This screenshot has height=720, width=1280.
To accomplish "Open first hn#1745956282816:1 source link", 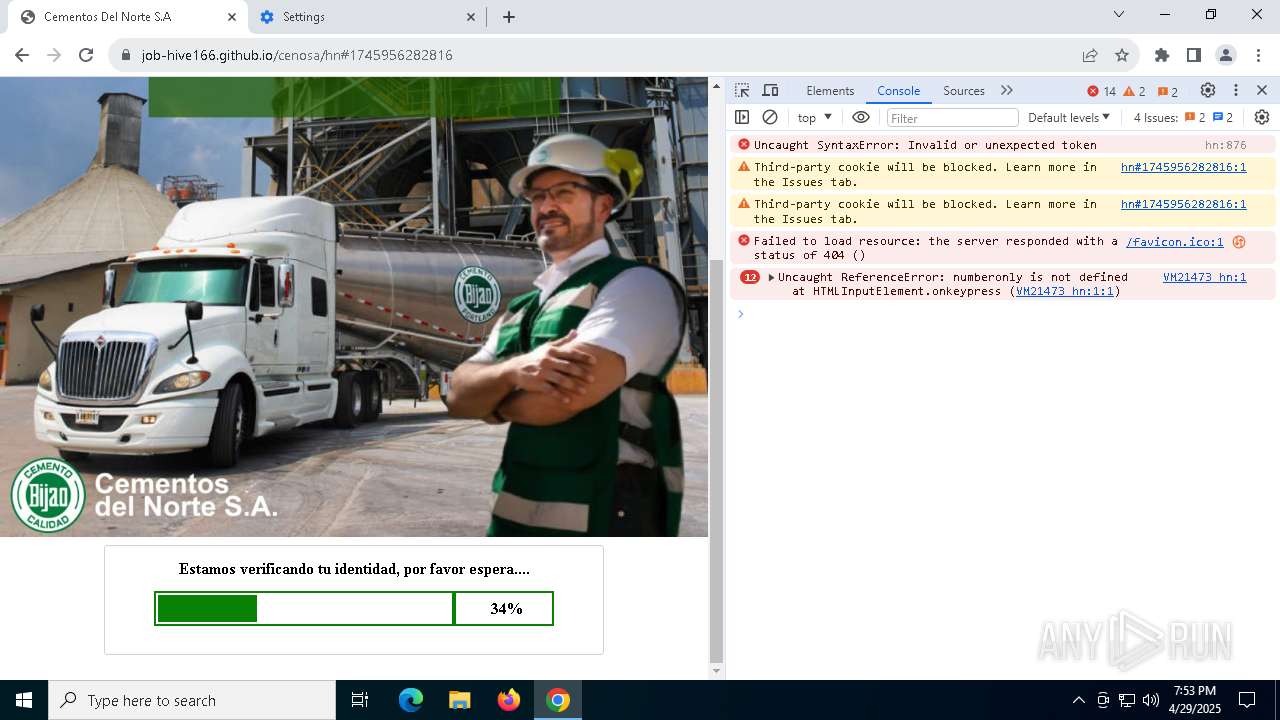I will pos(1183,167).
